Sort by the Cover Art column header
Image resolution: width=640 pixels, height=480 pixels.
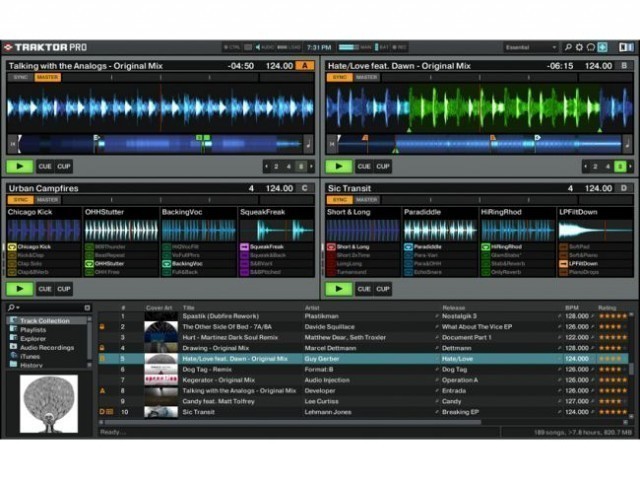click(159, 307)
